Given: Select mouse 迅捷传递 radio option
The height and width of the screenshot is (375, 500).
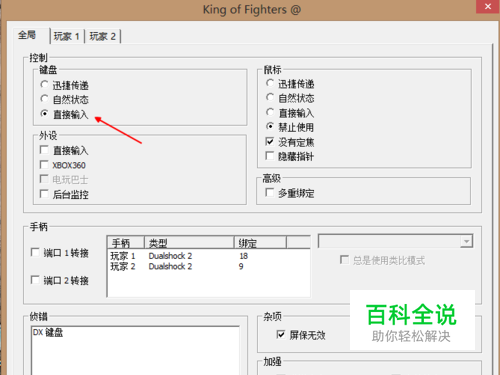Looking at the screenshot, I should pos(270,83).
